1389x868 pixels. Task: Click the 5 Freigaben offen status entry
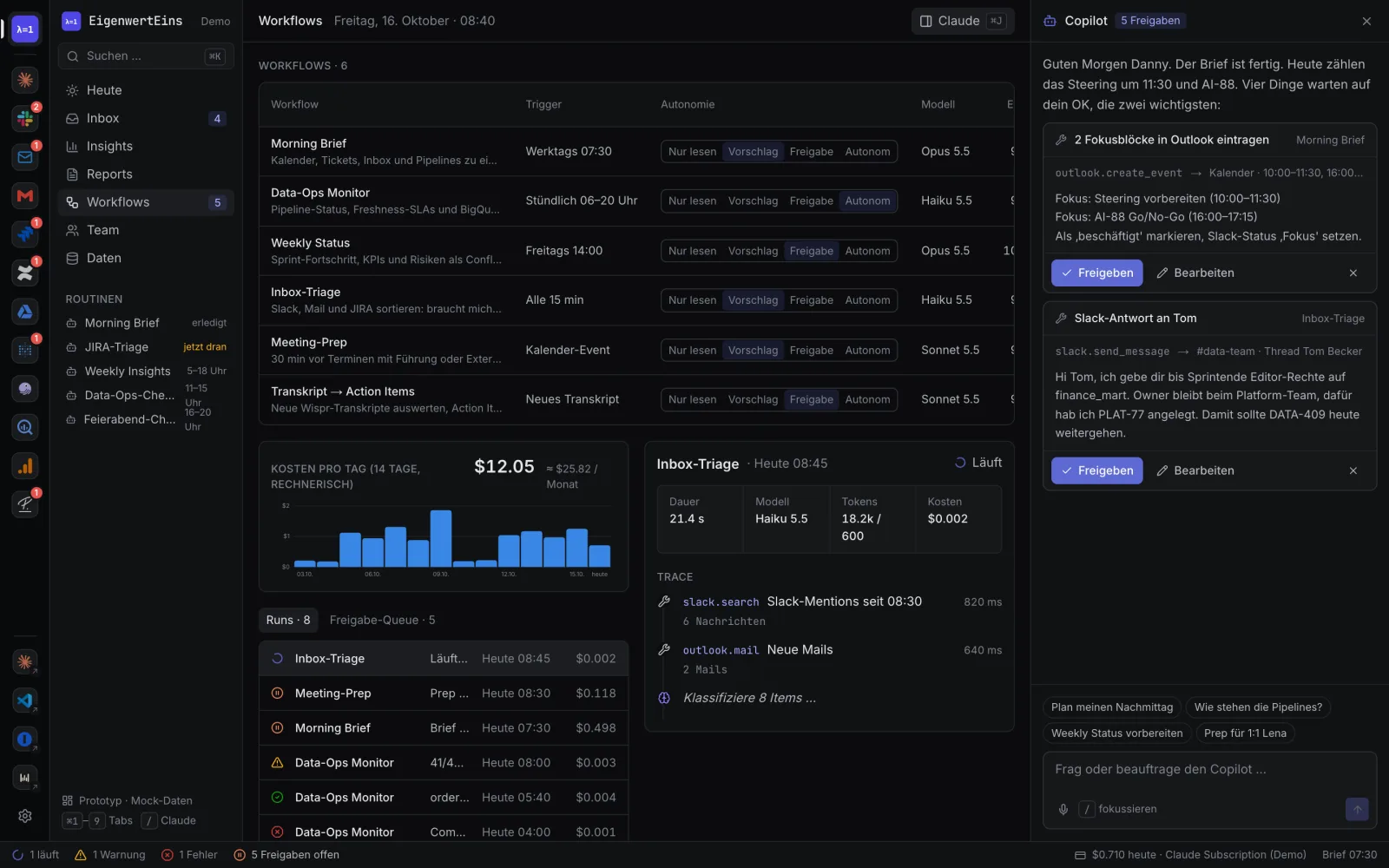[x=287, y=855]
